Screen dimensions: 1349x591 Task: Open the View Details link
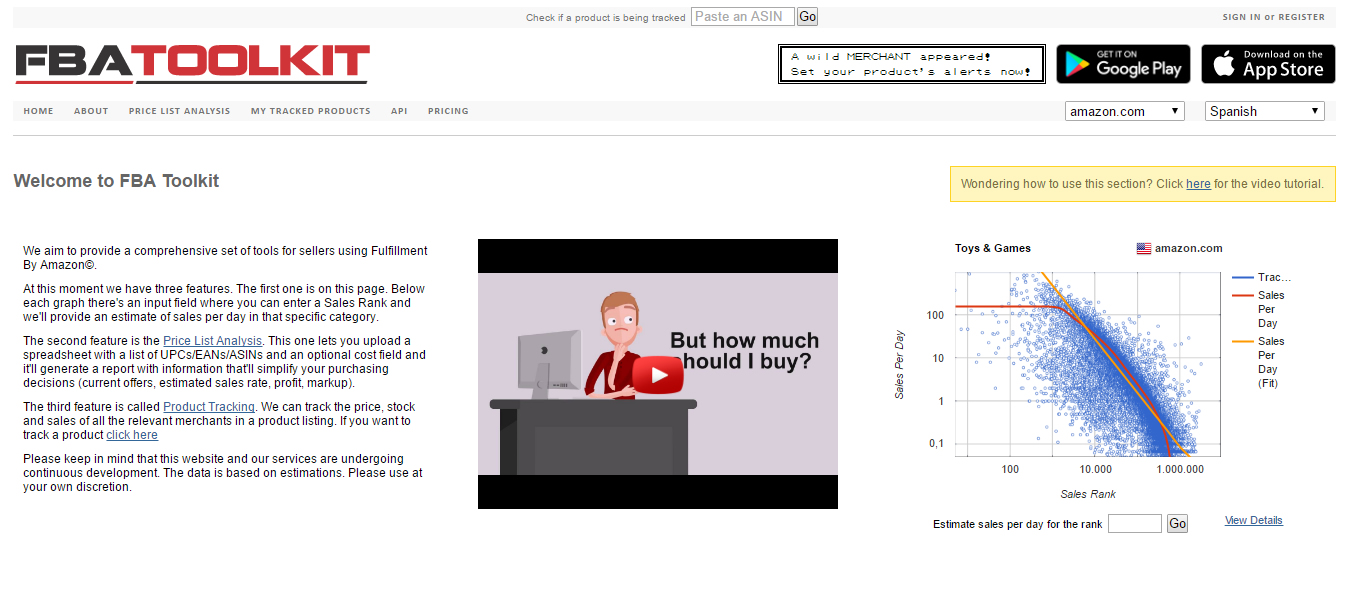coord(1254,520)
